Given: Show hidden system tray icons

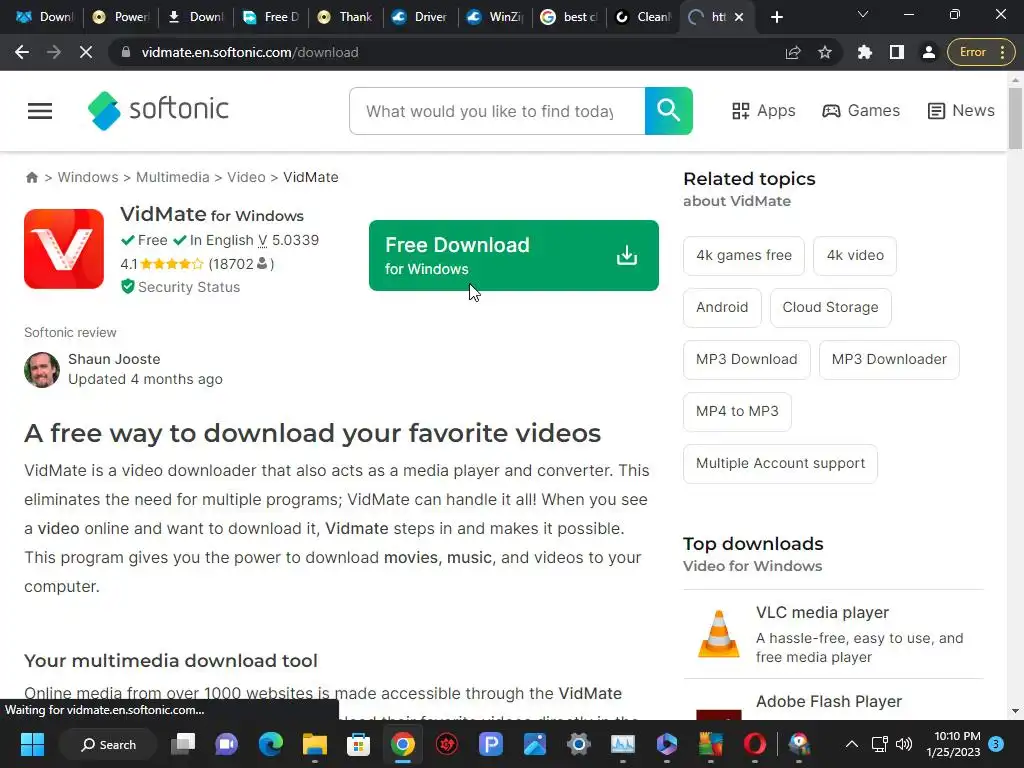Looking at the screenshot, I should coord(852,744).
